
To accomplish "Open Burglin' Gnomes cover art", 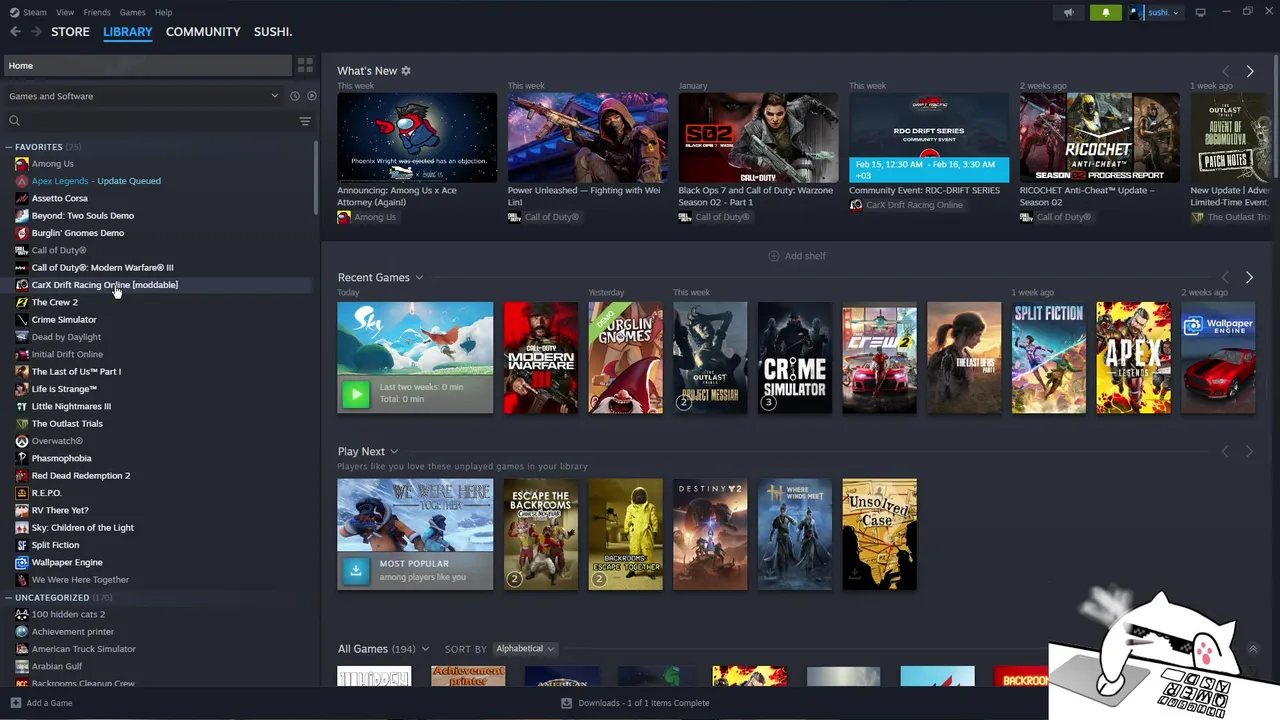I will click(625, 358).
